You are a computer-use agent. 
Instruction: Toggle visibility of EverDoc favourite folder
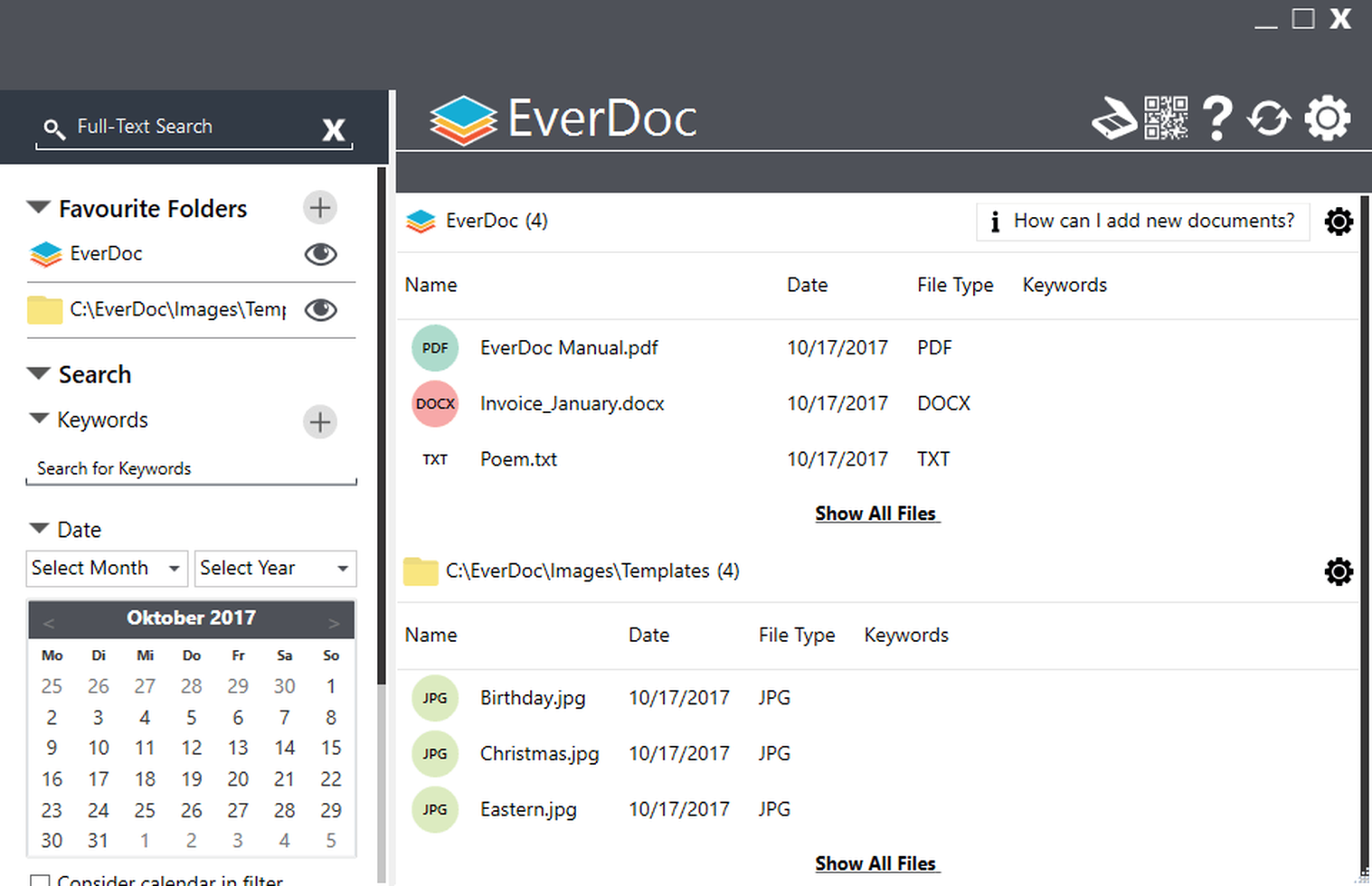[x=320, y=254]
